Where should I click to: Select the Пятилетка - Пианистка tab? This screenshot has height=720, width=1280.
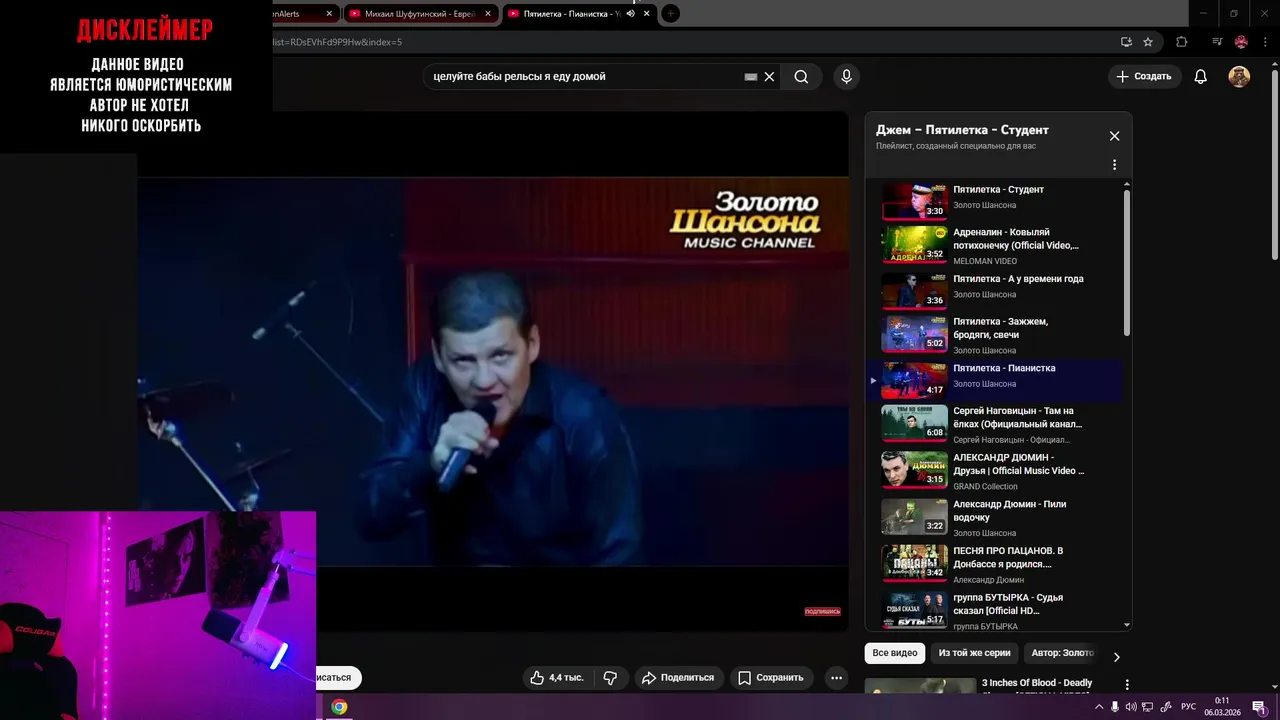[570, 14]
